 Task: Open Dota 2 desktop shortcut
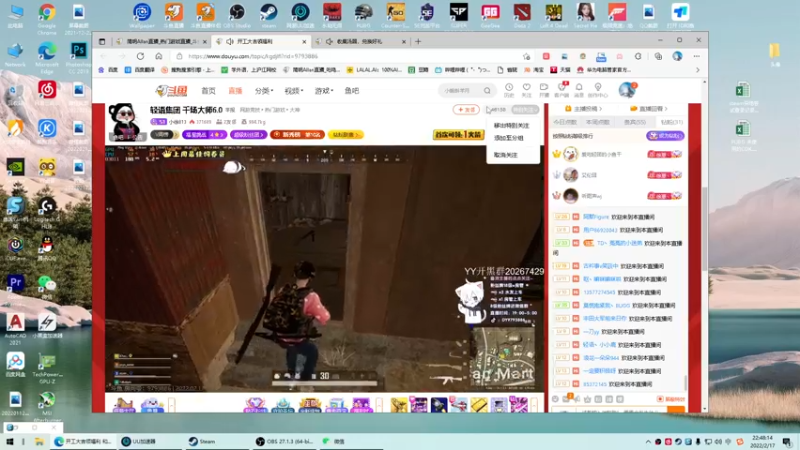click(522, 15)
